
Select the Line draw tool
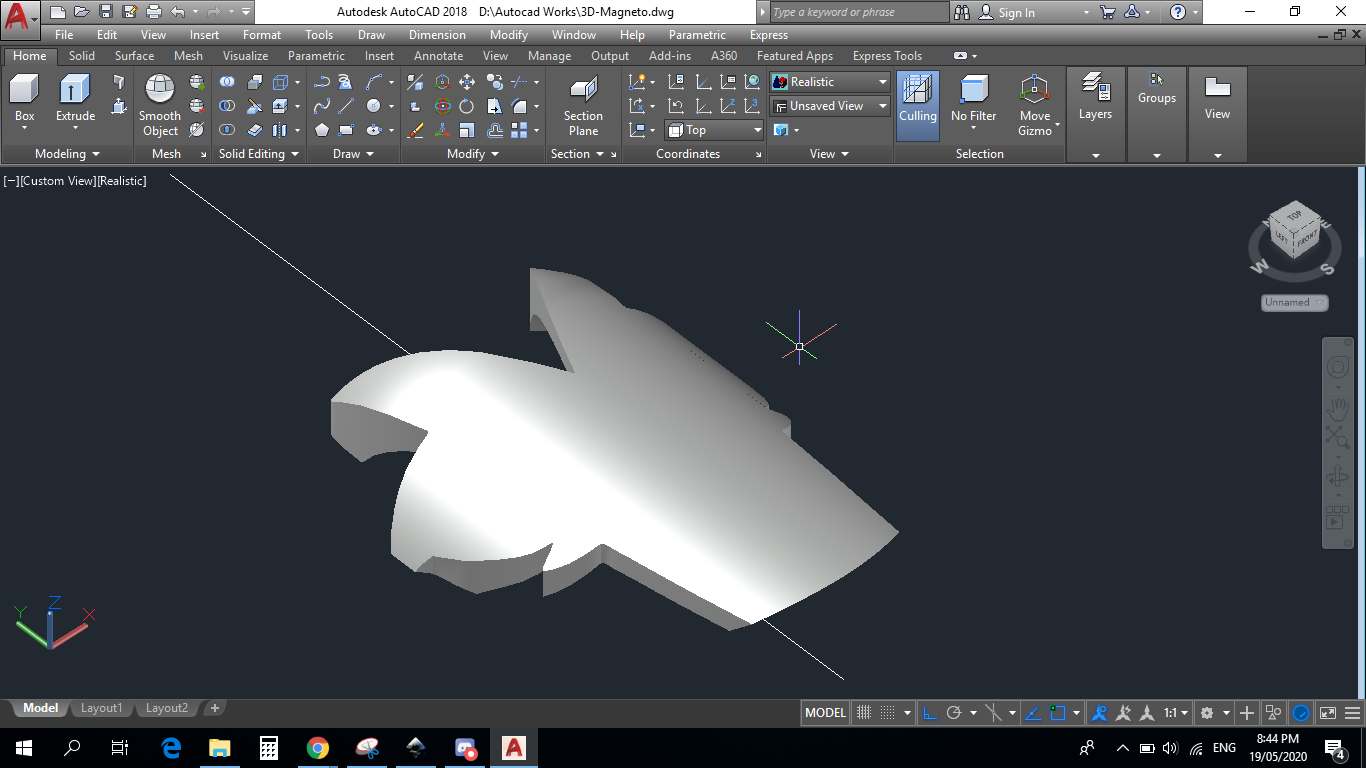pos(346,106)
